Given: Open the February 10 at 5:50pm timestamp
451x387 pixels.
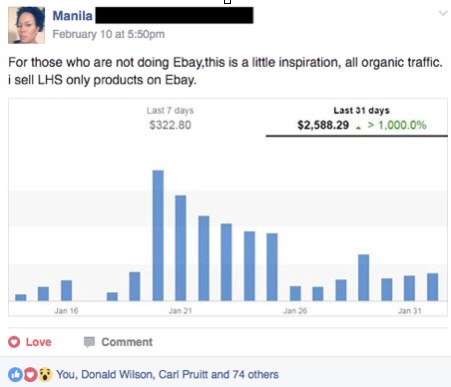Looking at the screenshot, I should [x=109, y=34].
